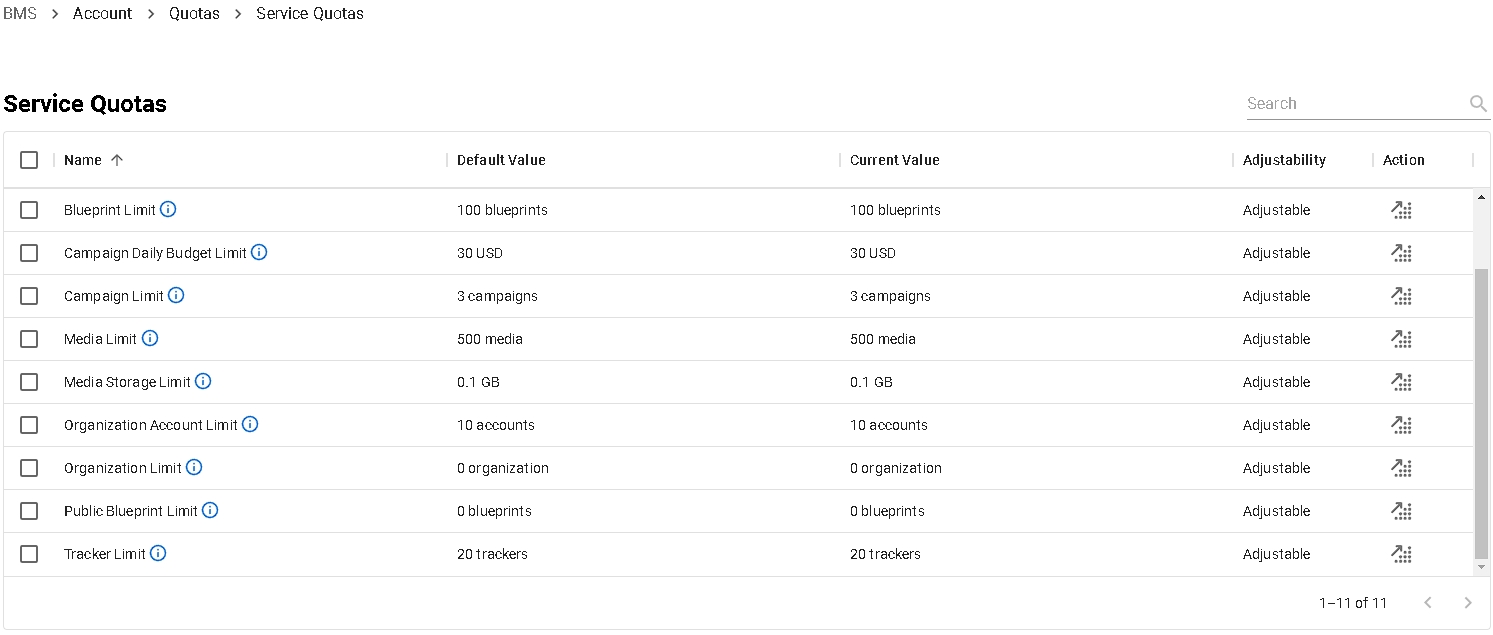Click the table's vertical scrollbar thumb
Screen dimensions: 1493x635
point(1481,413)
